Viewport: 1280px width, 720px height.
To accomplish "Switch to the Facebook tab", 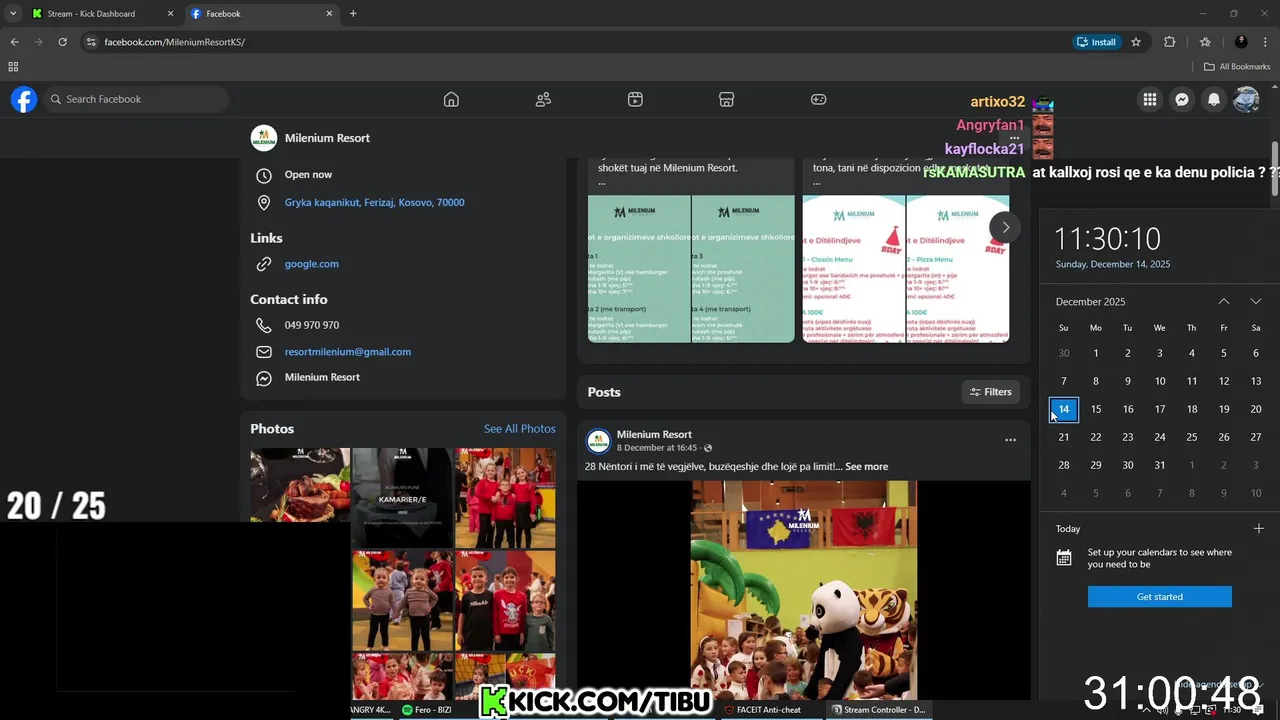I will pos(261,14).
